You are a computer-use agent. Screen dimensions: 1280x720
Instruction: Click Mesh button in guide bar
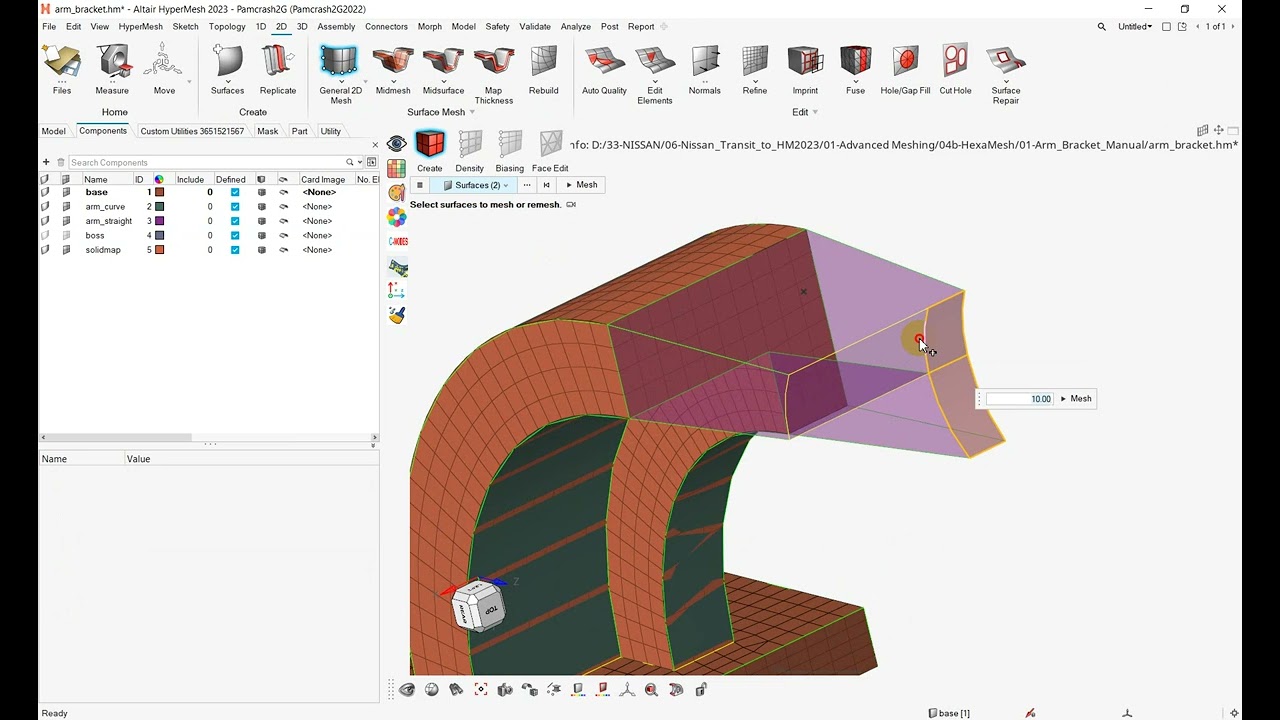coord(581,185)
